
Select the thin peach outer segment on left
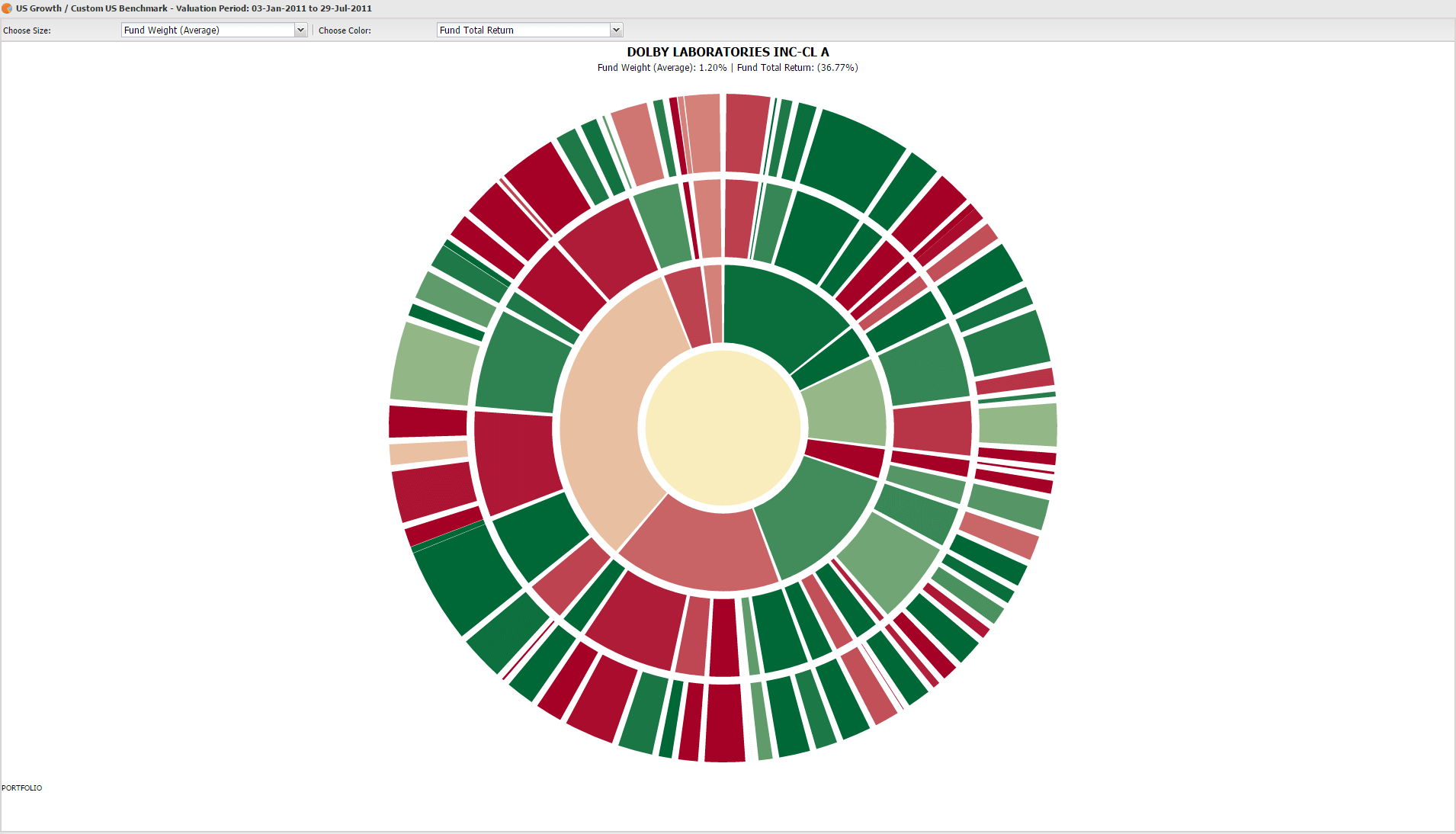(428, 452)
